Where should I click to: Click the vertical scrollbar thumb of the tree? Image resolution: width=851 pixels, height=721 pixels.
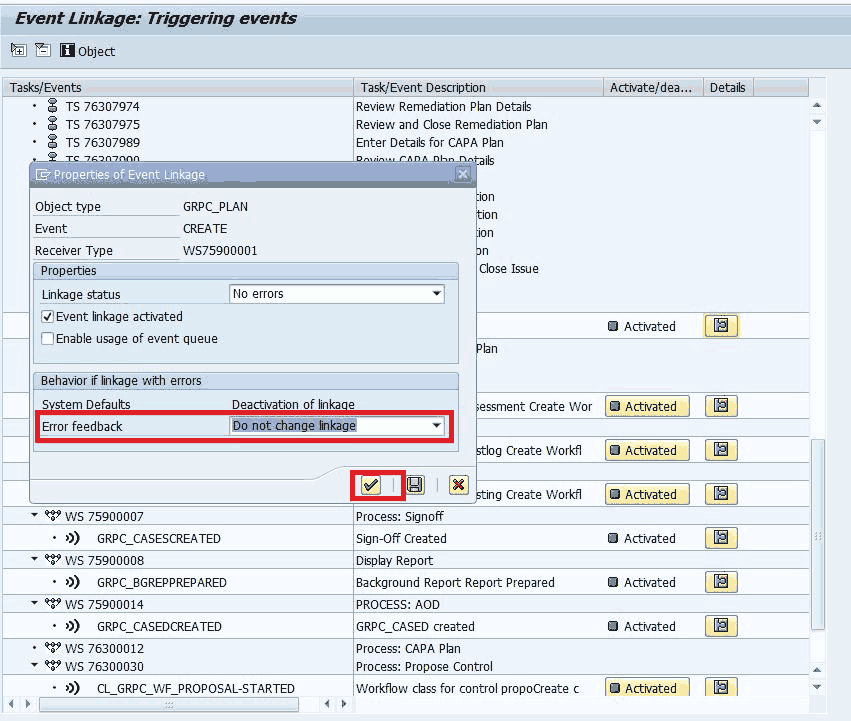(817, 535)
